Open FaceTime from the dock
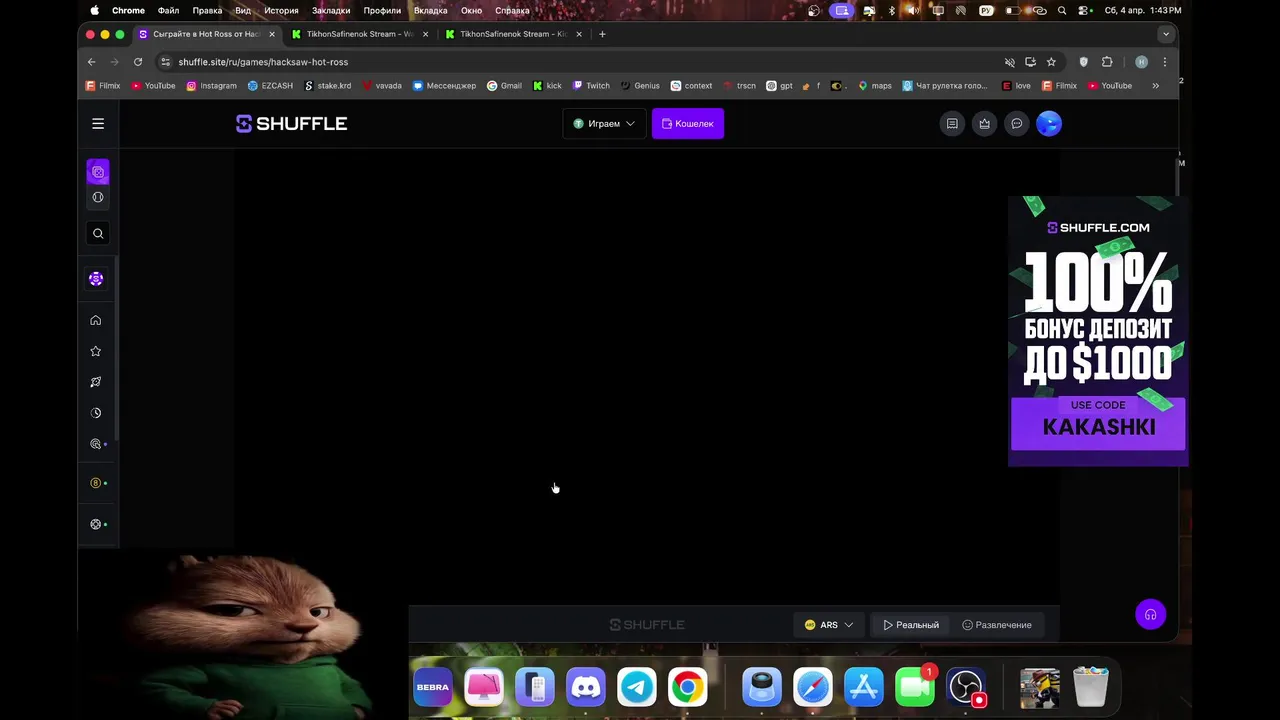The width and height of the screenshot is (1280, 720). click(x=915, y=687)
